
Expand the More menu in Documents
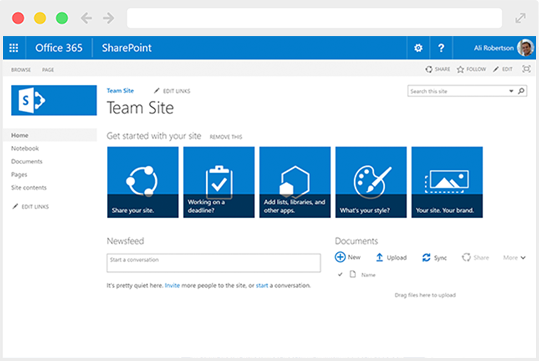[514, 258]
